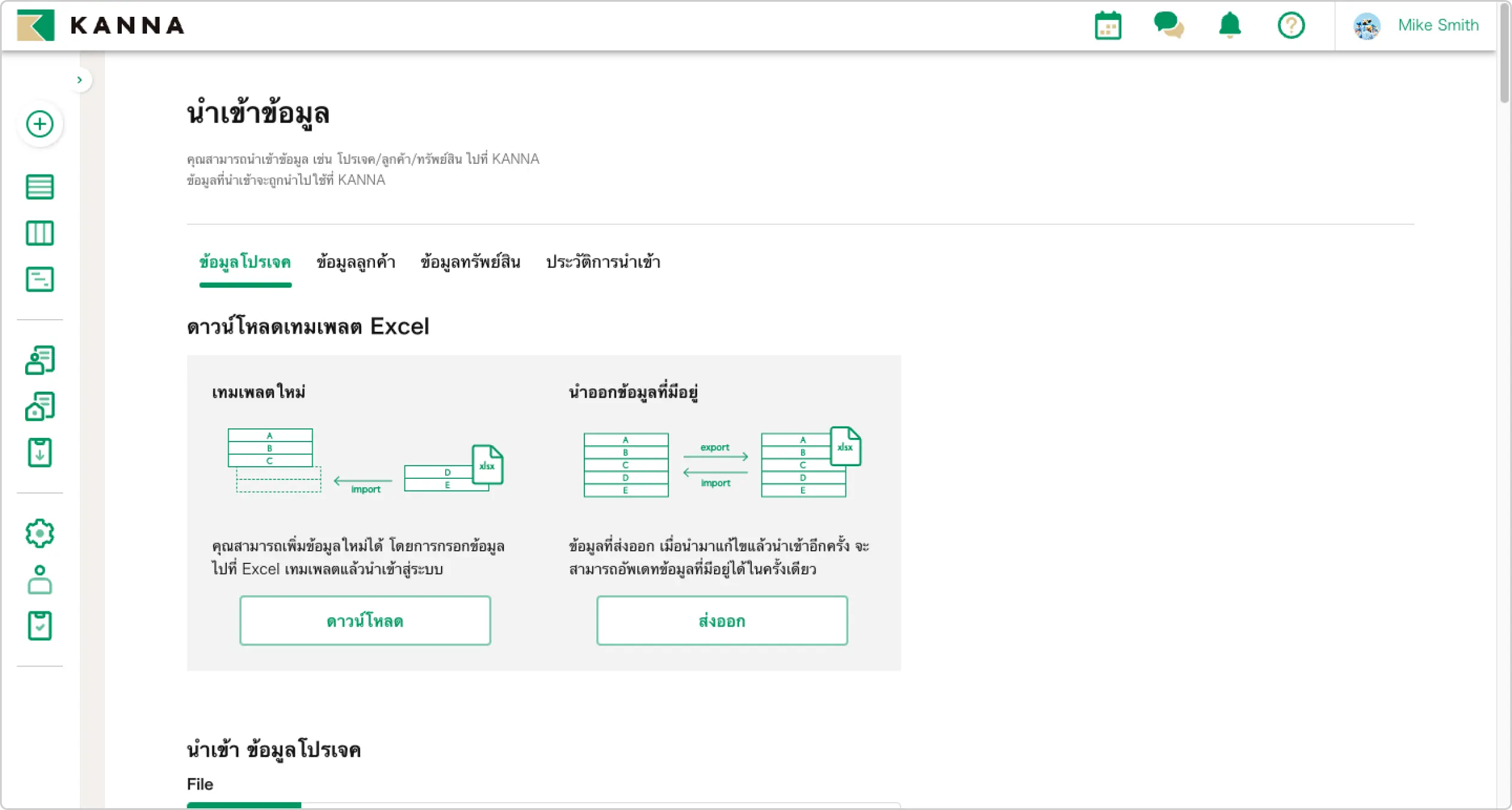Open chat messages icon
The image size is (1512, 810).
(1168, 26)
